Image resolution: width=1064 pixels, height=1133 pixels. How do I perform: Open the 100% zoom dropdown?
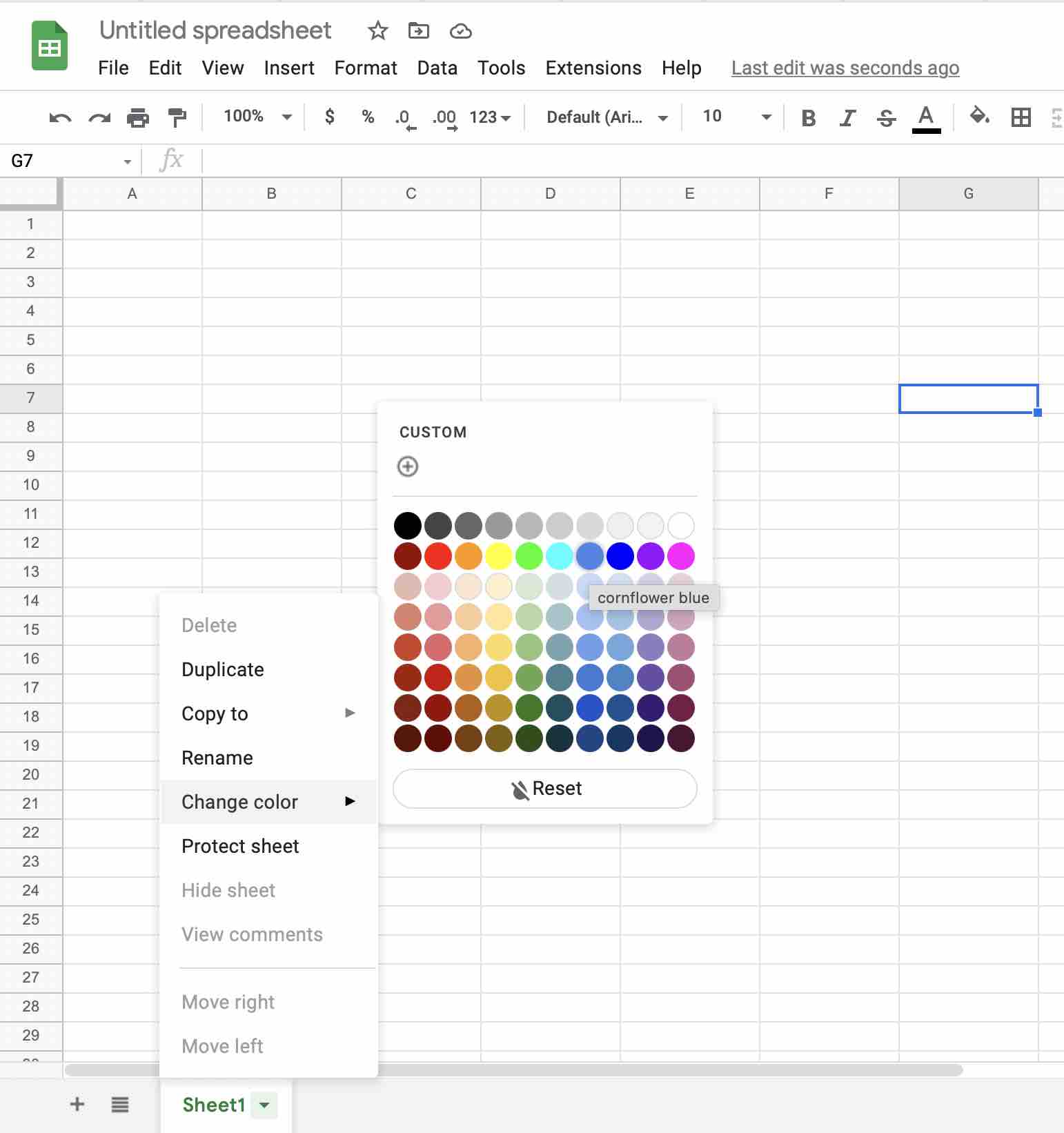257,117
